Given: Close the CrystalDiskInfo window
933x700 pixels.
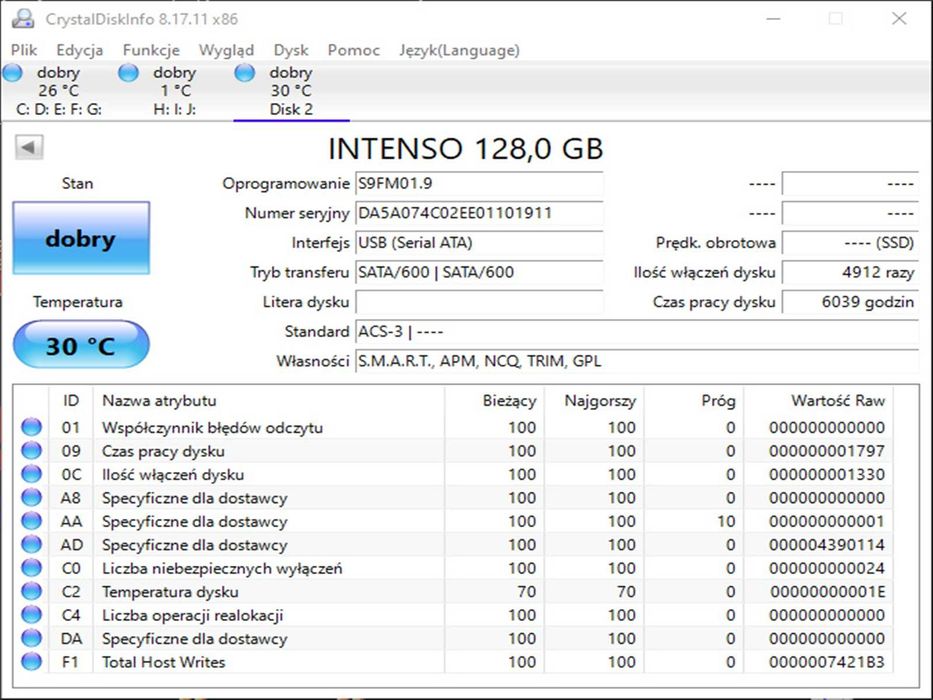Looking at the screenshot, I should pyautogui.click(x=899, y=19).
